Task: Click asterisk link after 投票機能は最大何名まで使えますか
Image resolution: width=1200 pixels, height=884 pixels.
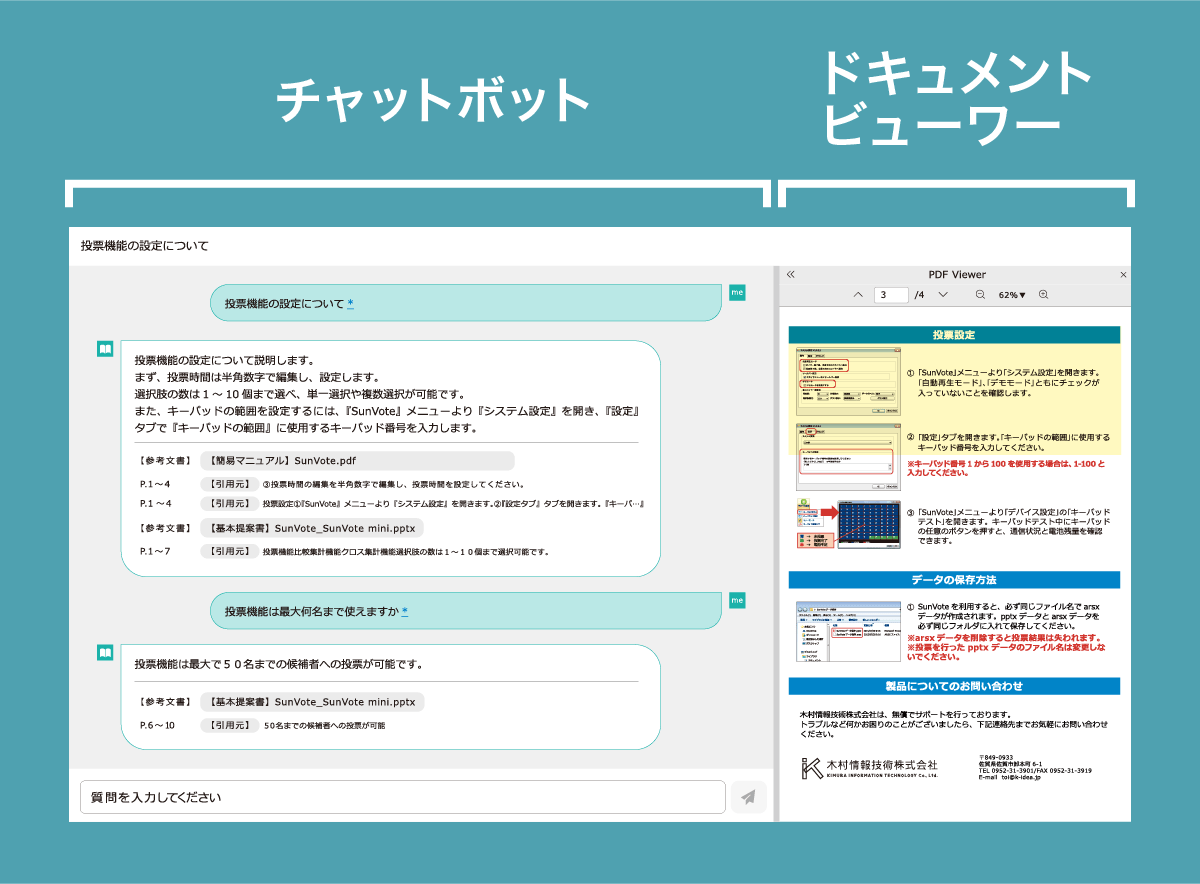Action: coord(404,611)
